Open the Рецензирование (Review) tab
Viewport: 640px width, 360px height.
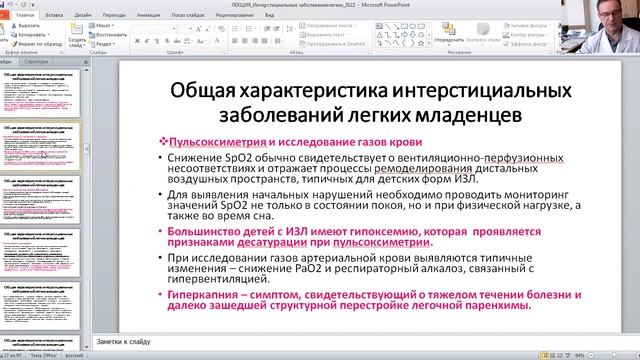coord(234,15)
